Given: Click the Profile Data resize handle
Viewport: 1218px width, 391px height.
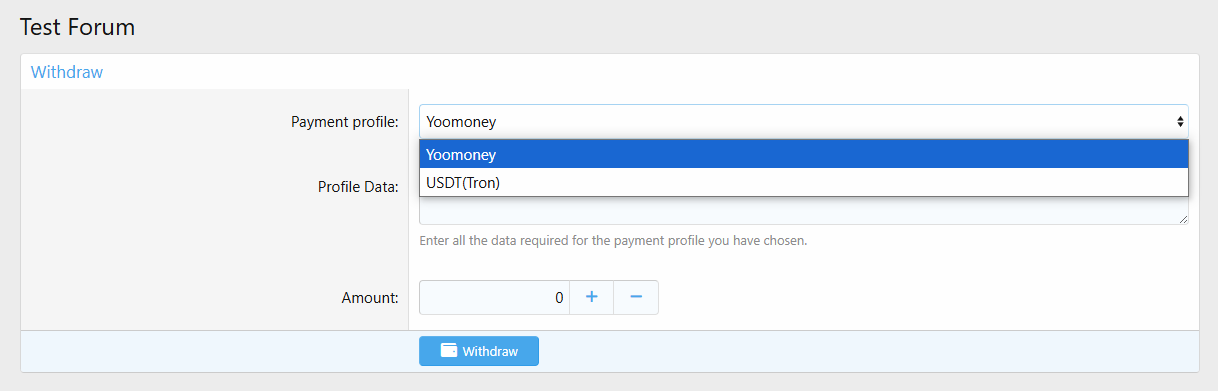Looking at the screenshot, I should pyautogui.click(x=1183, y=218).
